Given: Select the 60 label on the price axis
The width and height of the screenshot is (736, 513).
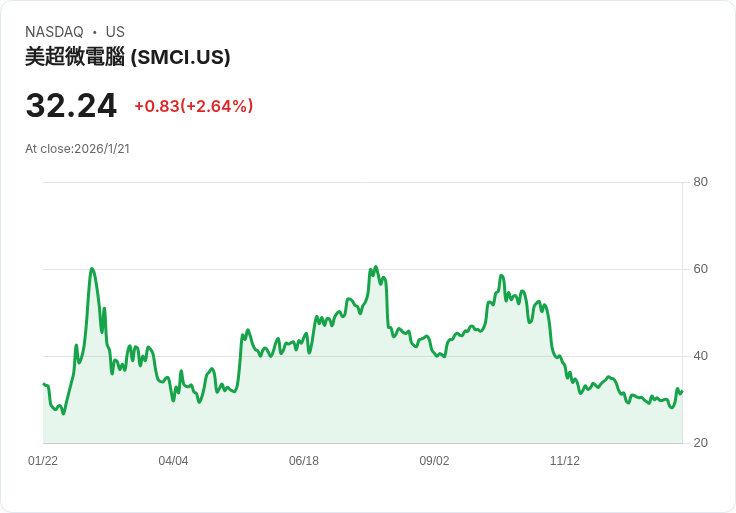Looking at the screenshot, I should 700,269.
